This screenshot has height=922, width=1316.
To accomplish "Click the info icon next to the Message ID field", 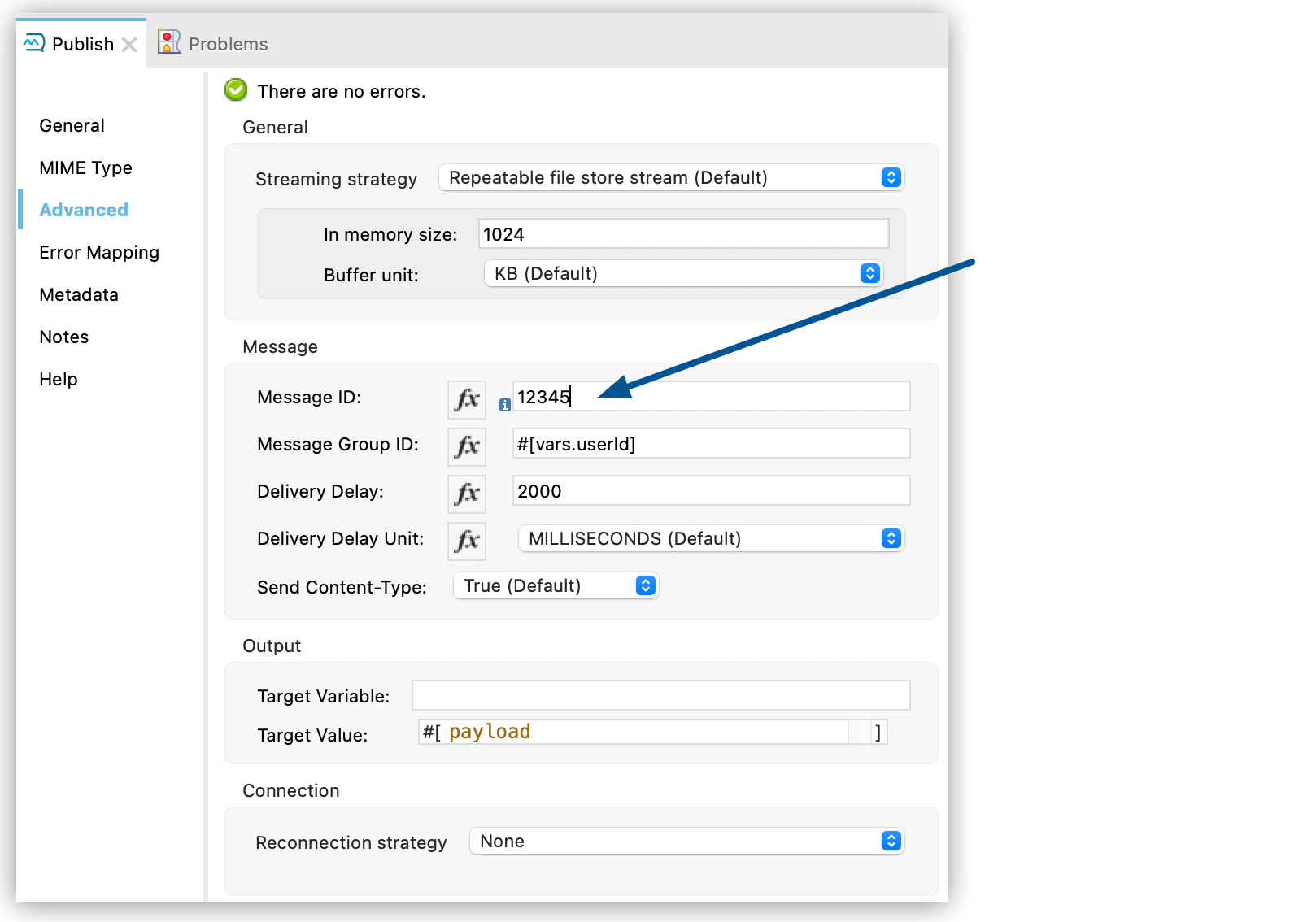I will pyautogui.click(x=504, y=404).
